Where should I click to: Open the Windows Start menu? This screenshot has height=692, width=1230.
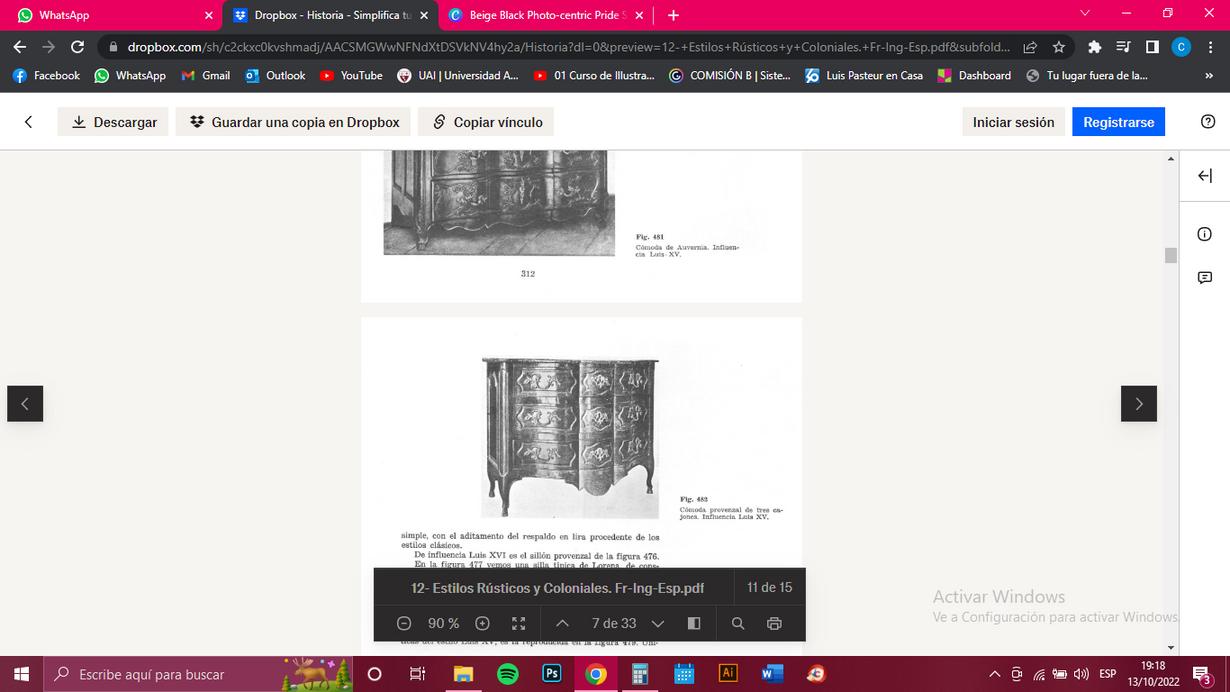[x=21, y=674]
